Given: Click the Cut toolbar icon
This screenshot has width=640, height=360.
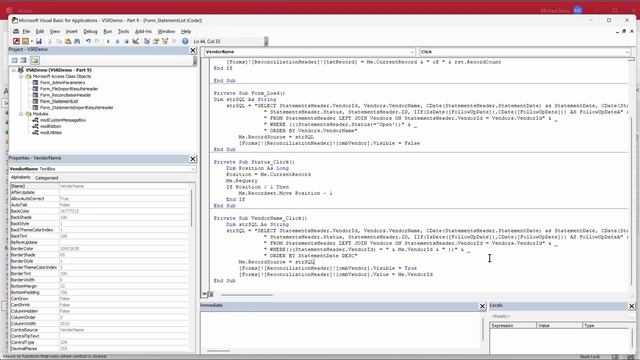Looking at the screenshot, I should pyautogui.click(x=50, y=41).
